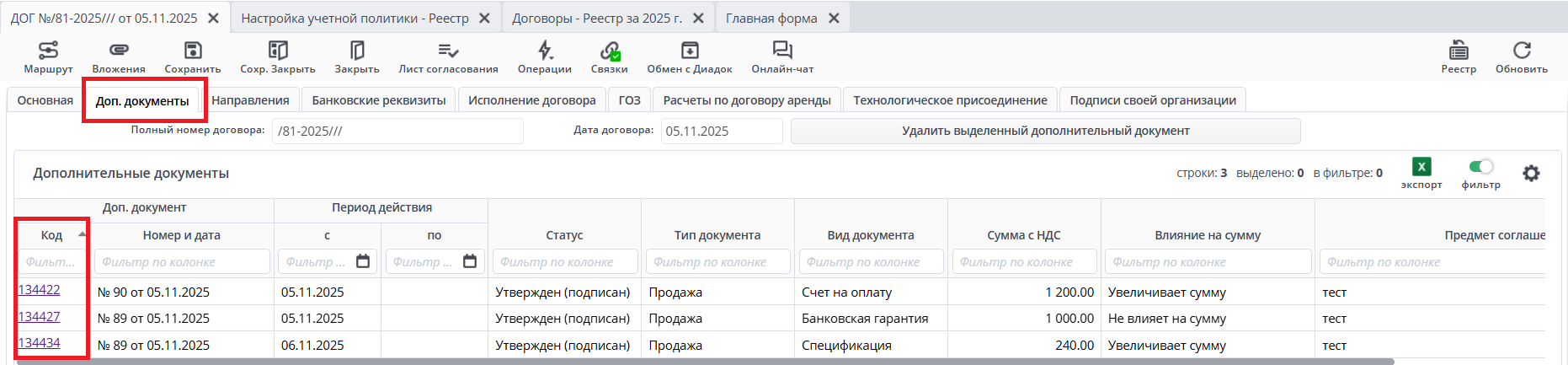Open Вложения attachments
Viewport: 1568px width, 365px height.
tap(119, 51)
